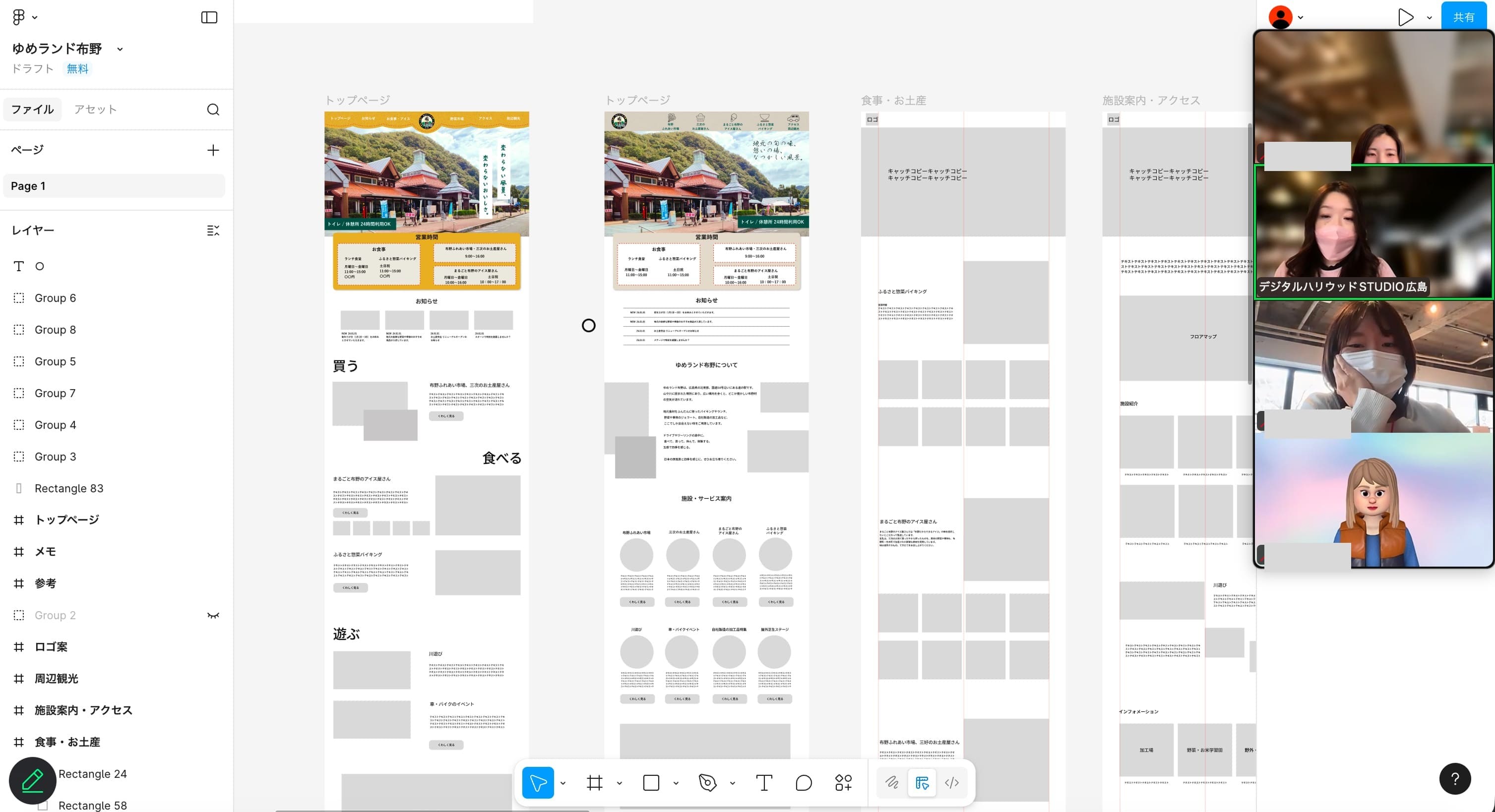Switch to the ファイル tab

[33, 110]
